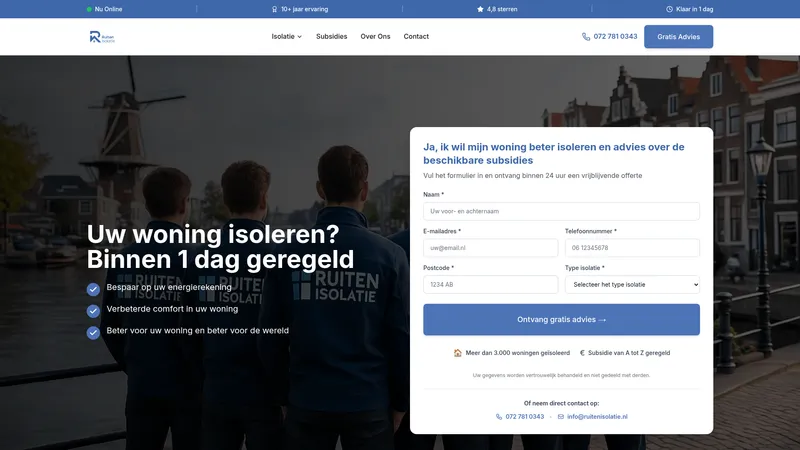
Task: Click checkmark beside Beter voor uw woning
Action: [x=93, y=333]
